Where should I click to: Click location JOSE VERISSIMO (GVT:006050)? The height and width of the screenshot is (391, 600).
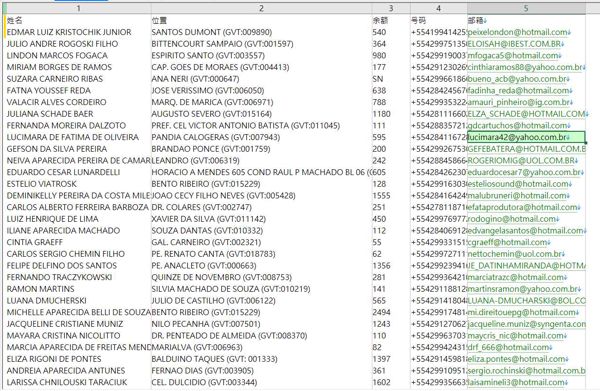pos(208,91)
